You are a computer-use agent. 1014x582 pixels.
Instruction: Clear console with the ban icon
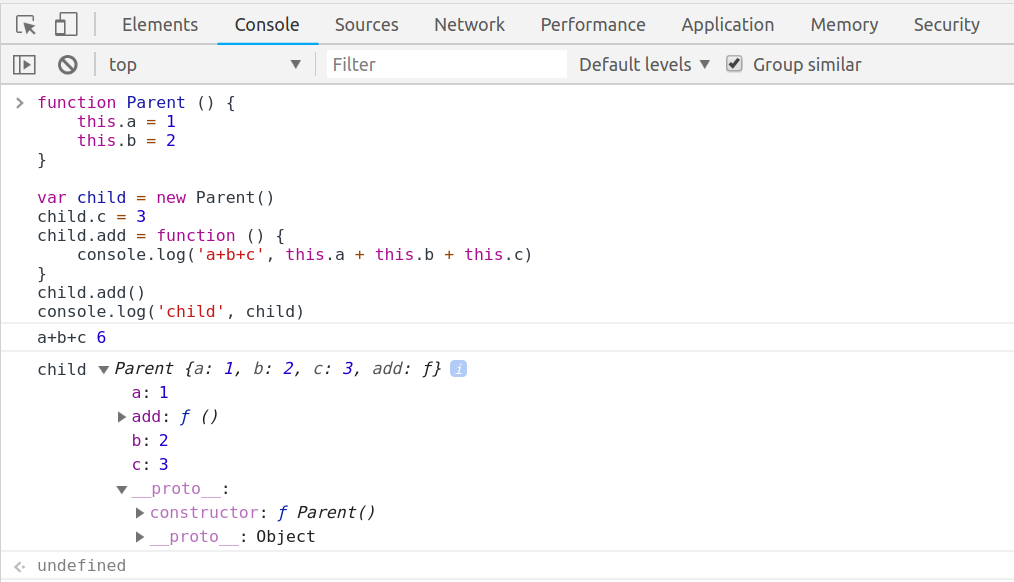[x=68, y=65]
